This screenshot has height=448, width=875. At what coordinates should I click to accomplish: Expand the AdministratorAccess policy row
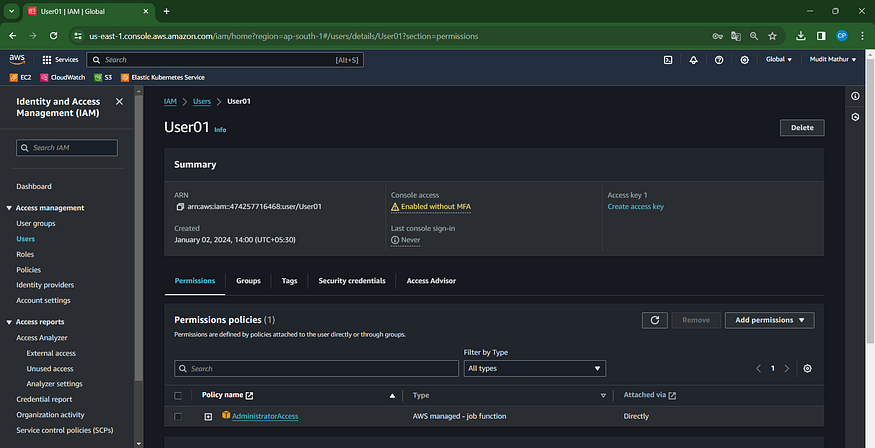point(208,417)
